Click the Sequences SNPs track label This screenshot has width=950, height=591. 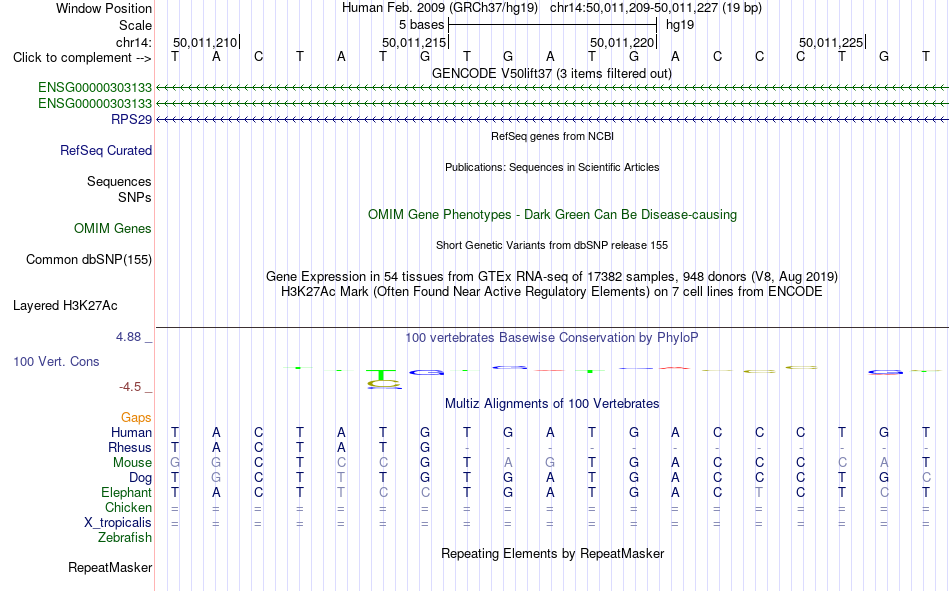(x=119, y=189)
